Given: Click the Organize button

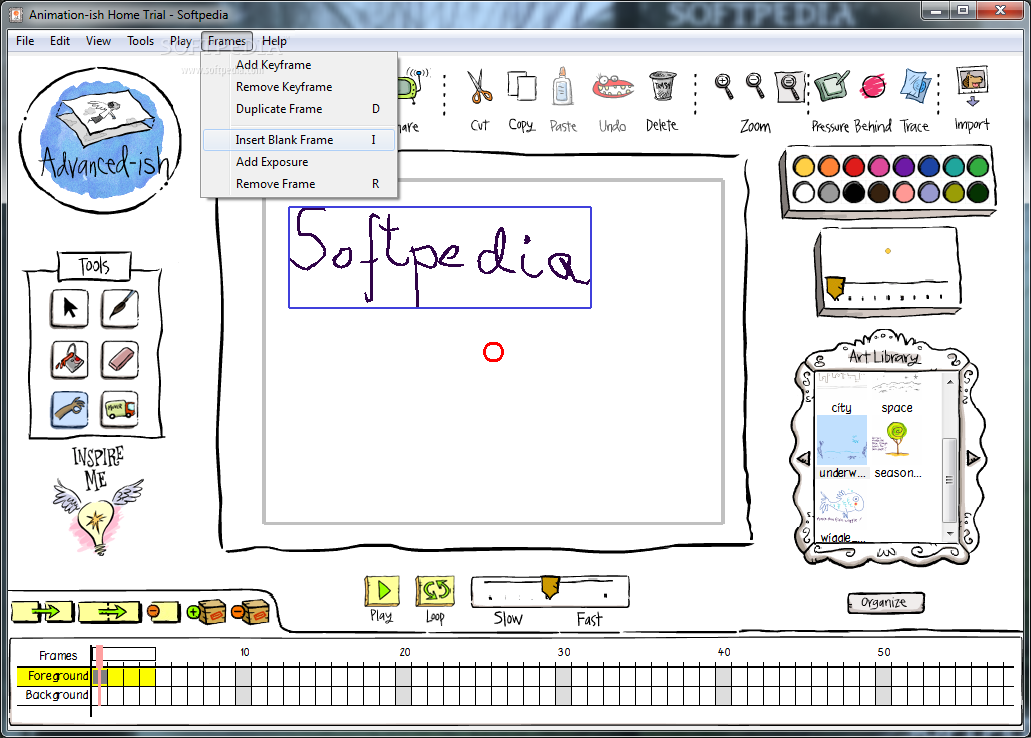Looking at the screenshot, I should tap(885, 603).
